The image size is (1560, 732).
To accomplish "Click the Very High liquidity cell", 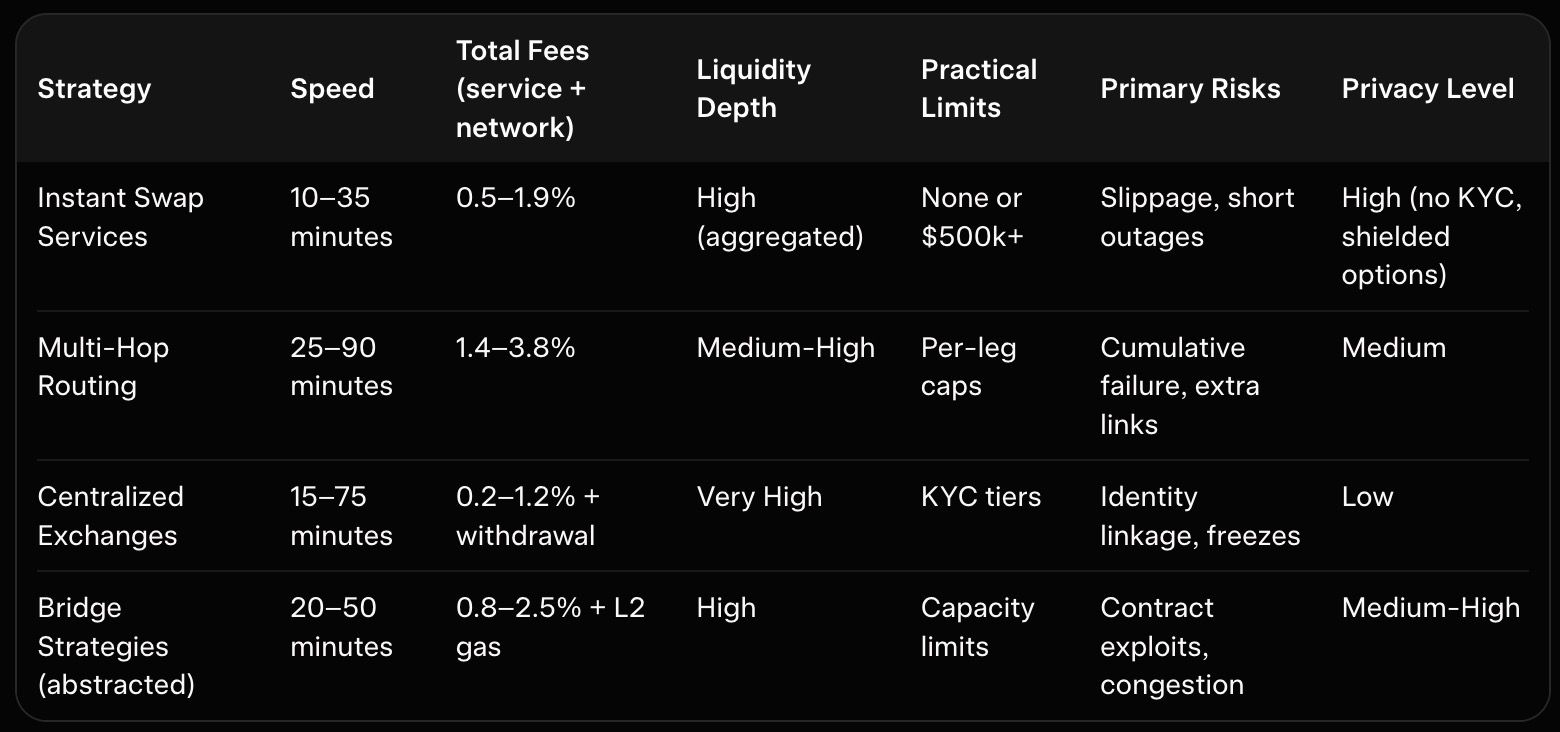I will 759,497.
